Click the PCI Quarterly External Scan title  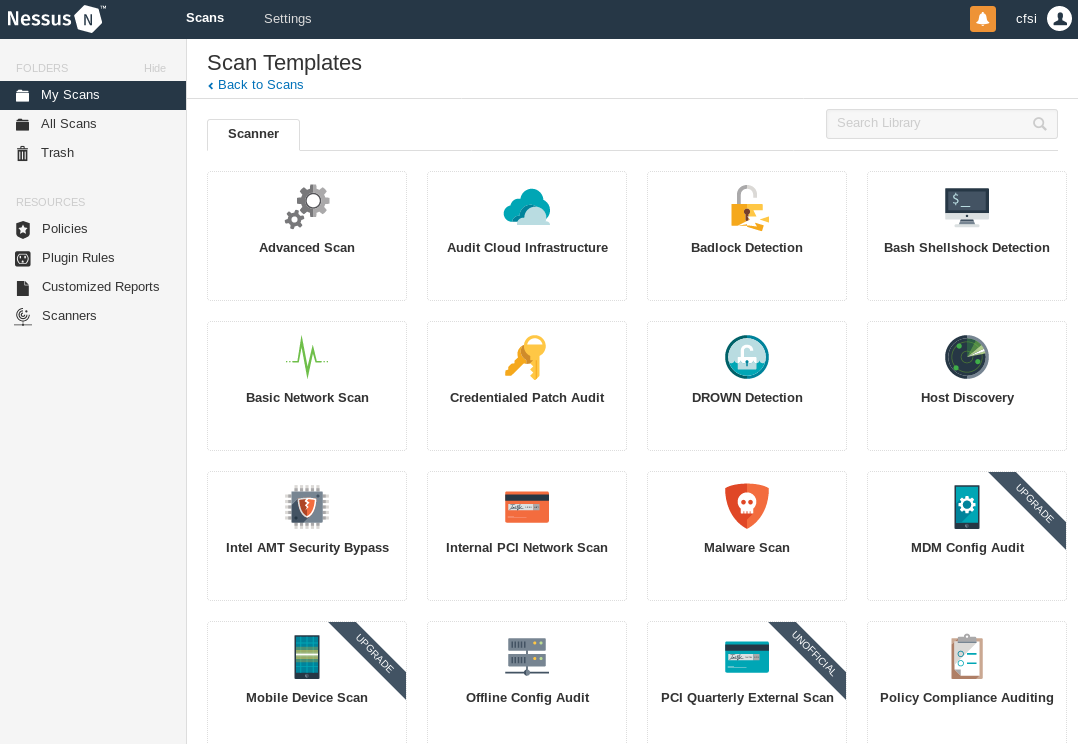[x=747, y=697]
